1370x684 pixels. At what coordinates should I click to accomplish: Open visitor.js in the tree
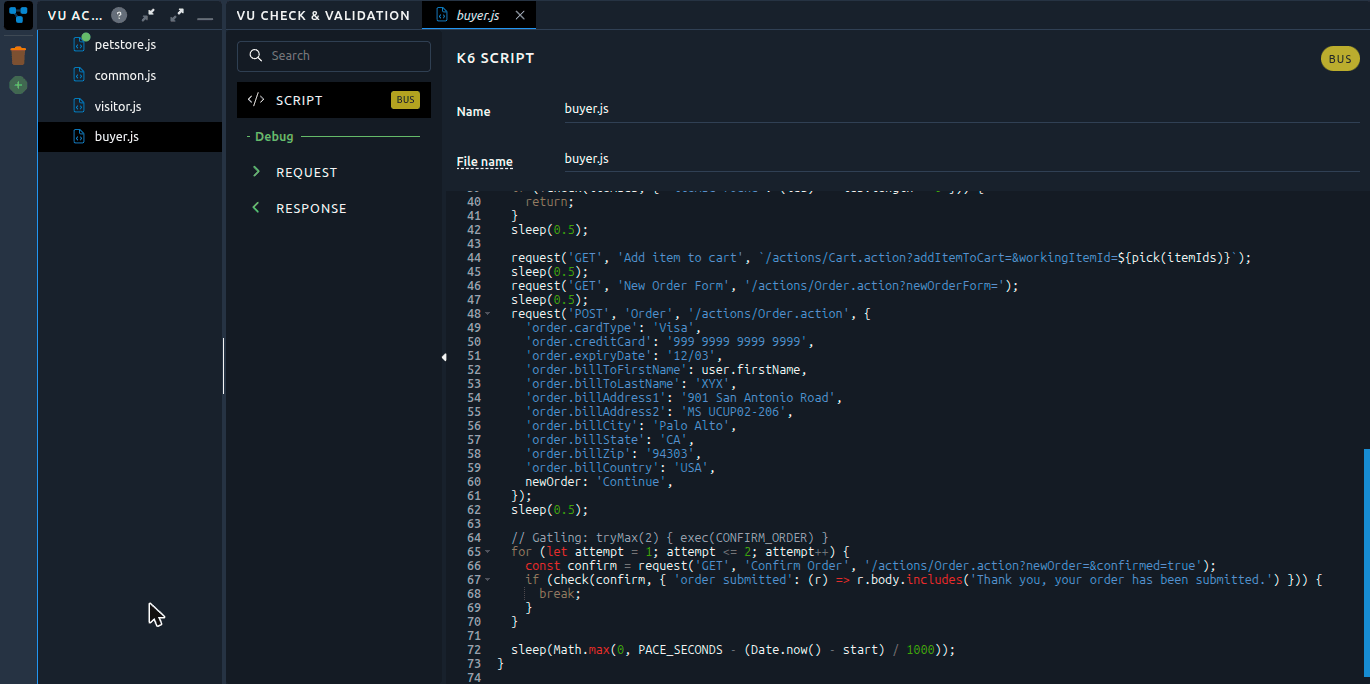[x=118, y=106]
